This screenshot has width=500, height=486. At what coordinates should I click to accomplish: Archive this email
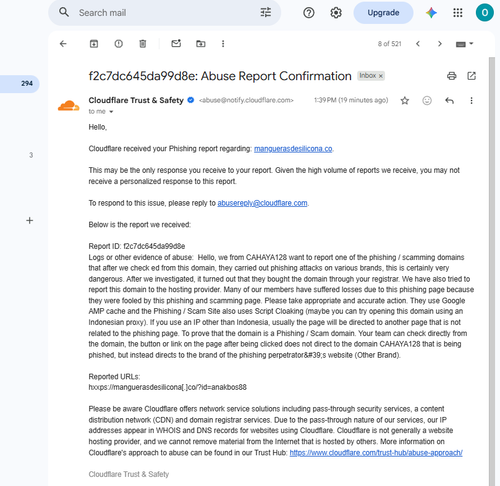point(94,44)
